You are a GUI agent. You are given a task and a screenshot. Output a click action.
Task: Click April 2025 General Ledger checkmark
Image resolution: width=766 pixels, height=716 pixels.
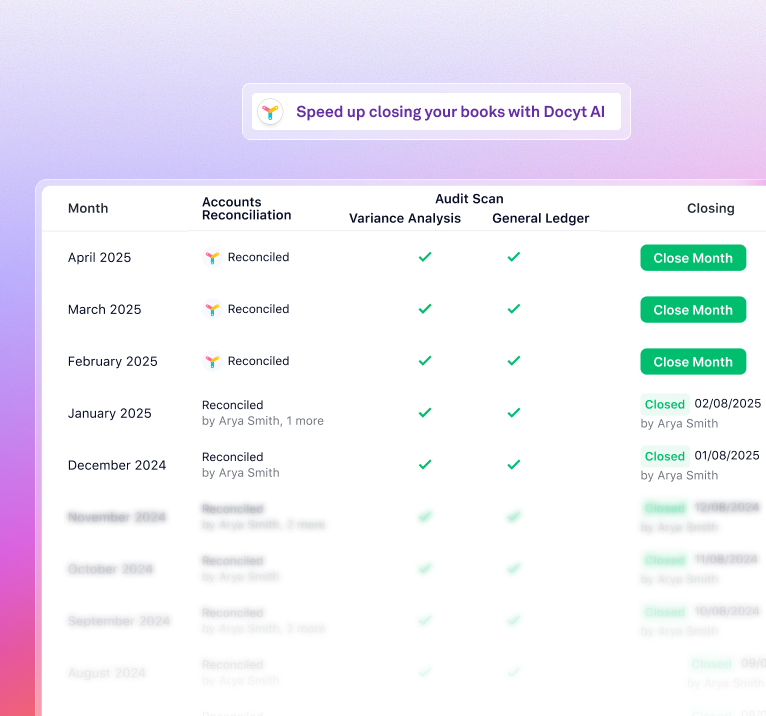(514, 257)
